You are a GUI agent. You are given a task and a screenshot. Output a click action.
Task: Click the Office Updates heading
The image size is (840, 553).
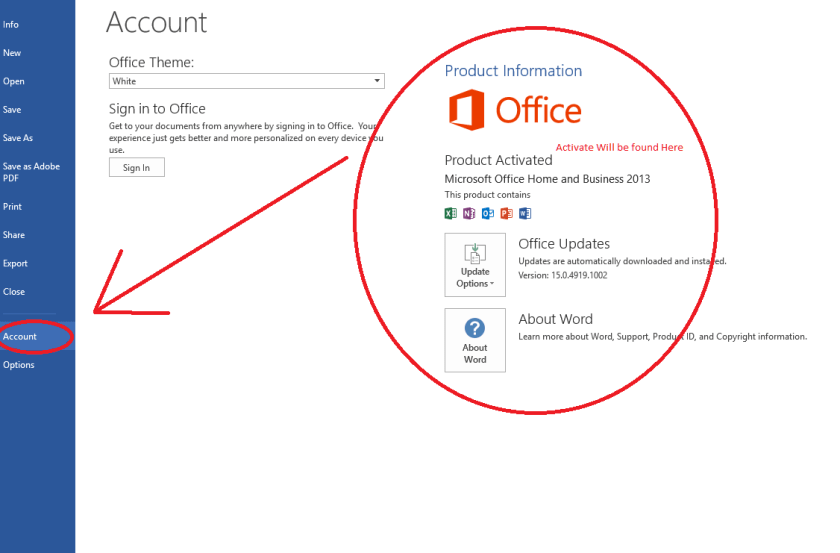564,244
